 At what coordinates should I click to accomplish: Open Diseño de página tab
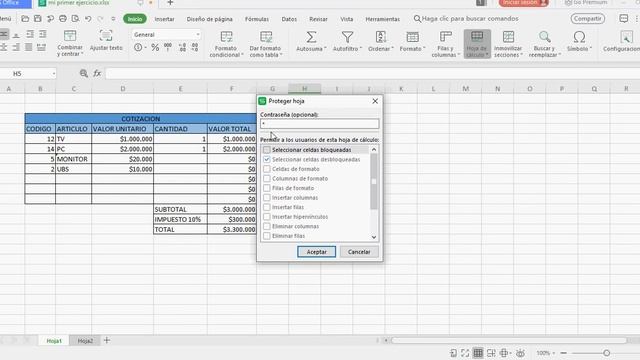(x=209, y=19)
